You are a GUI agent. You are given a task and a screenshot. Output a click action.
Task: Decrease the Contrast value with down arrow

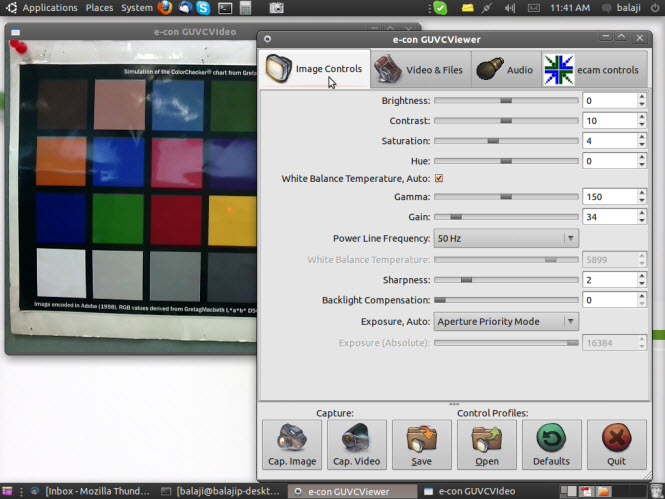point(642,125)
